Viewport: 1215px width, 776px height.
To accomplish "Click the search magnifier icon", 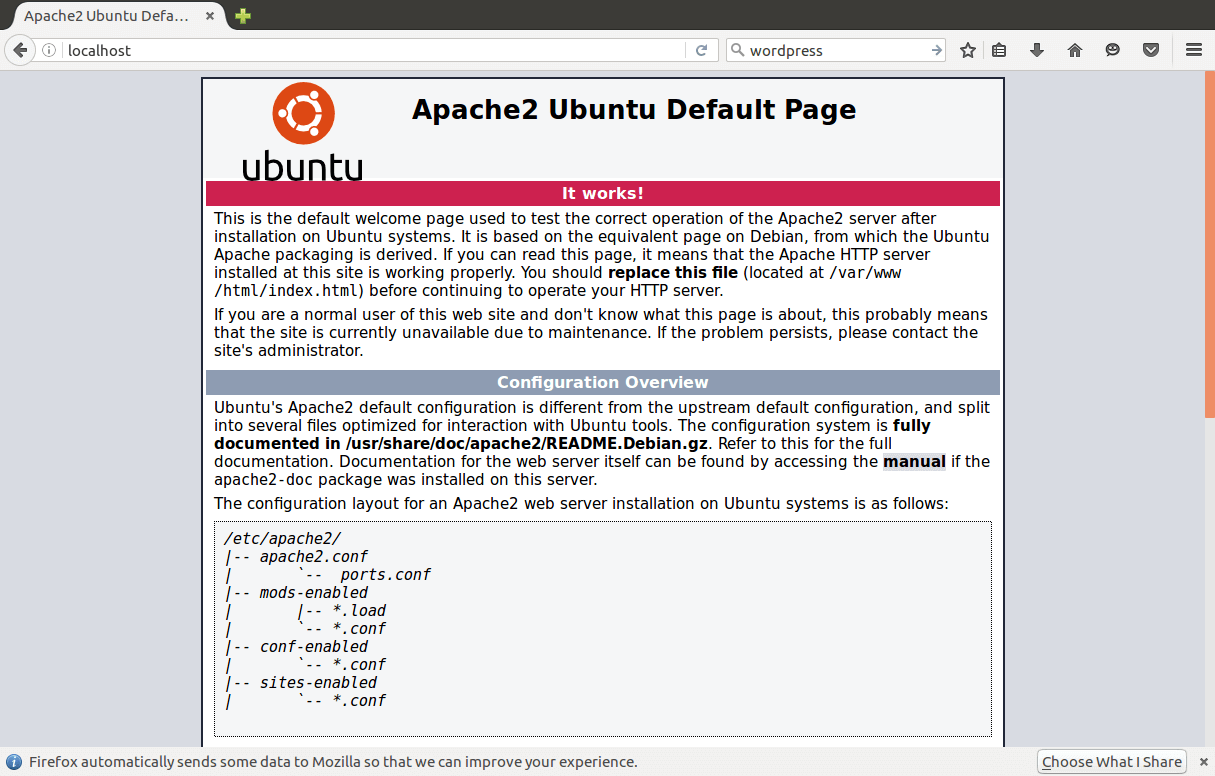I will tap(737, 50).
